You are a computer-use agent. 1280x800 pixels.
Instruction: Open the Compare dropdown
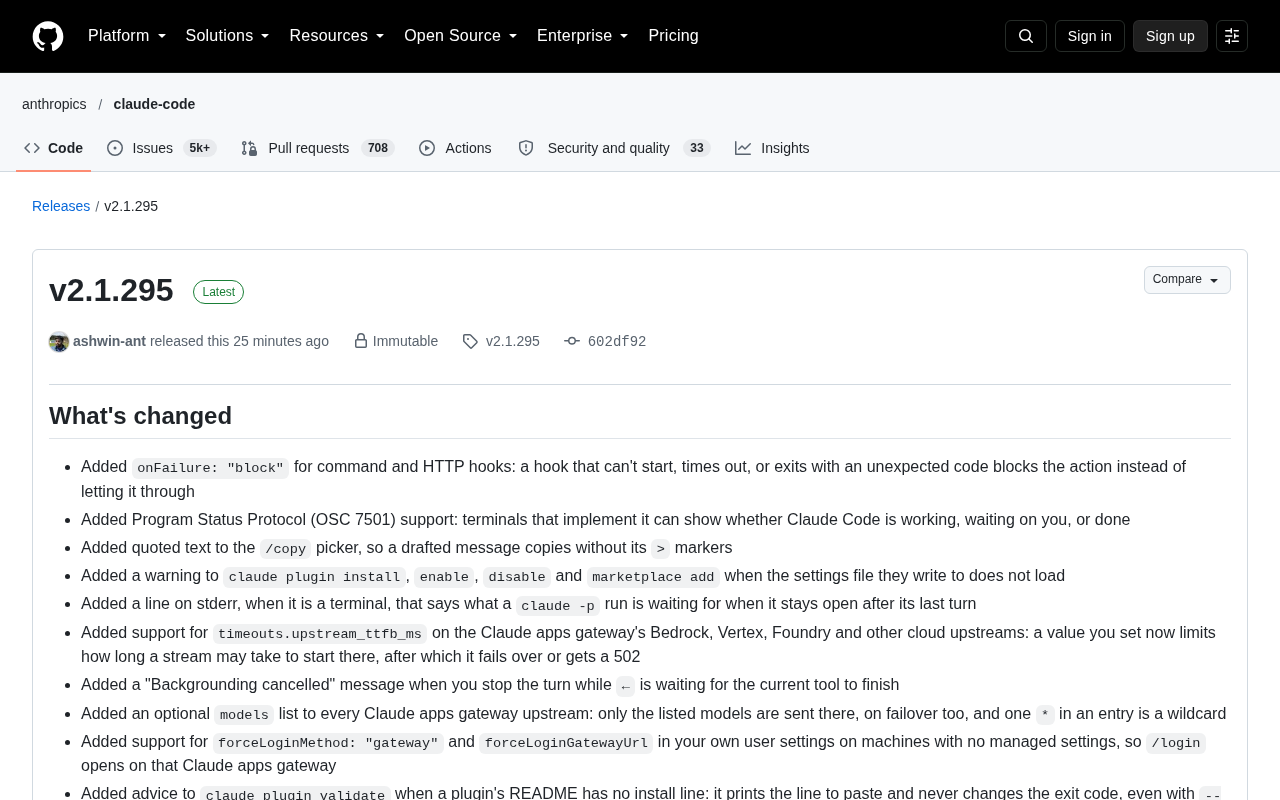coord(1187,280)
